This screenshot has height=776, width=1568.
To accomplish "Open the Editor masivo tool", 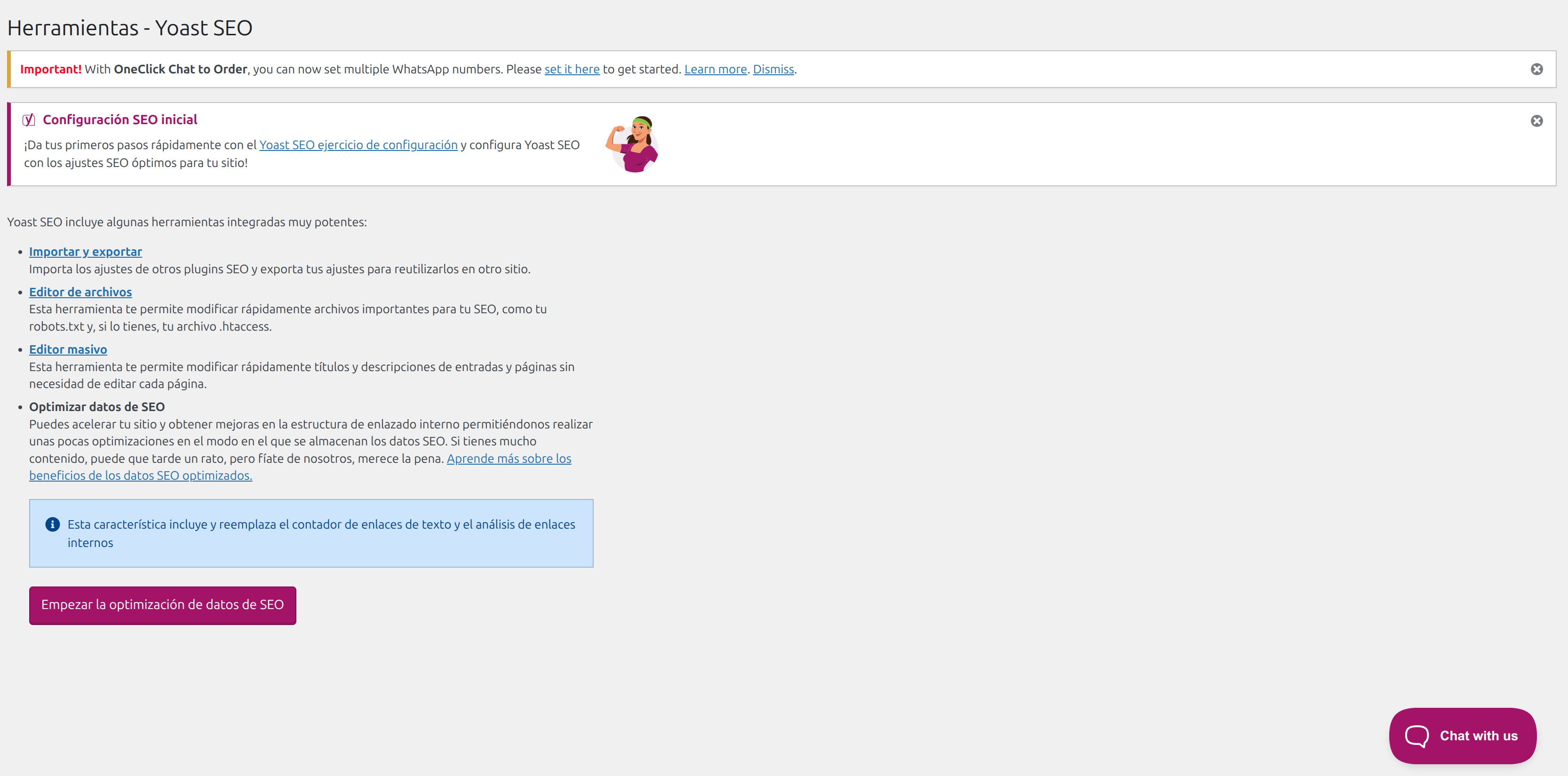I will point(68,349).
